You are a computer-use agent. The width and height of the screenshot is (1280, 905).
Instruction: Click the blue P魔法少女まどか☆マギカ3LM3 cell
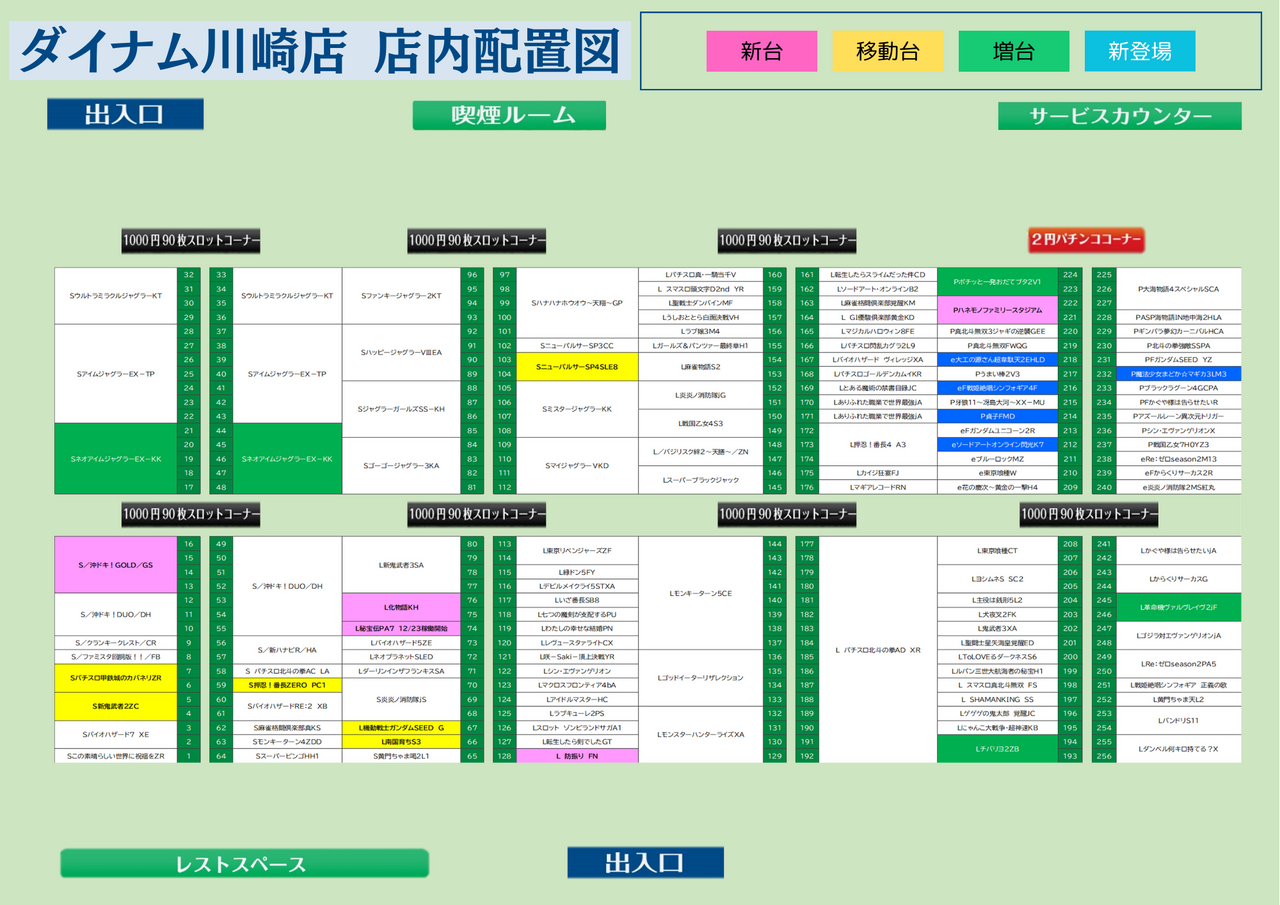1178,373
